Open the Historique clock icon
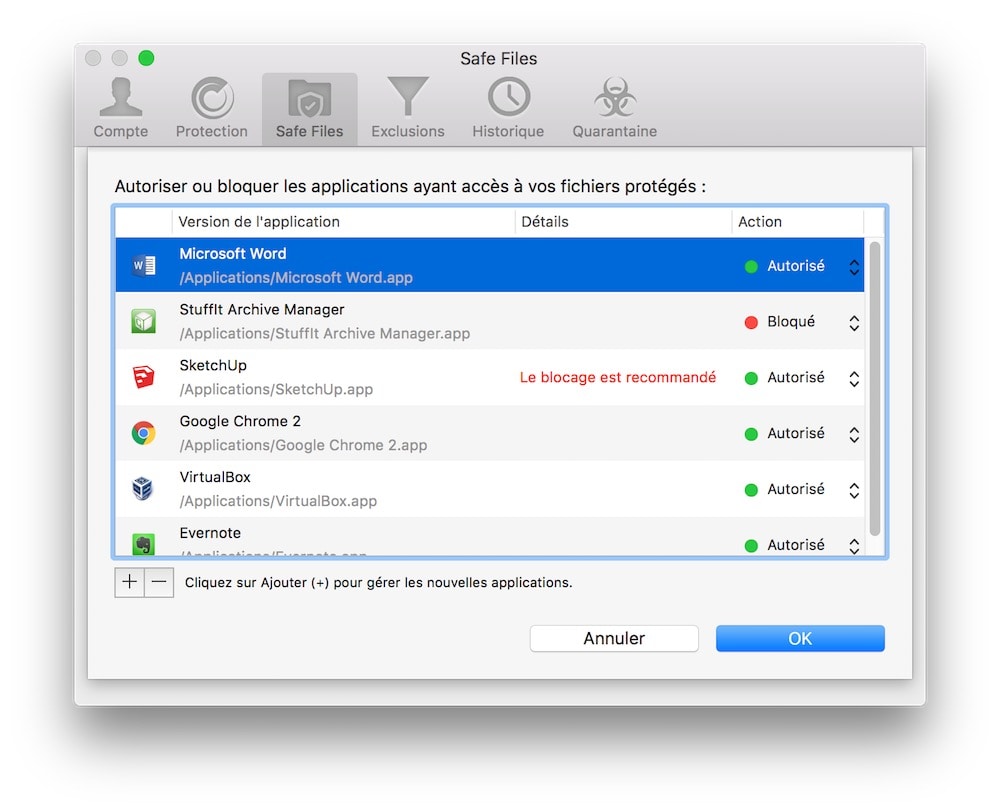1000x812 pixels. tap(508, 107)
